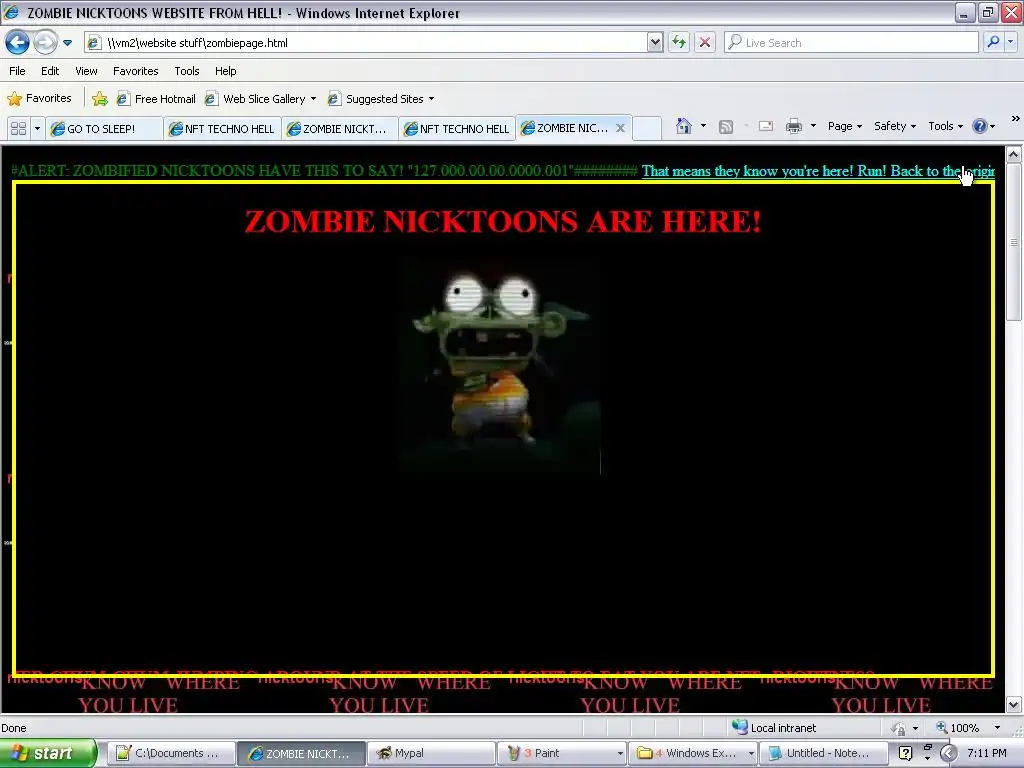Expand the Home button dropdown arrow
This screenshot has width=1024, height=768.
(x=703, y=125)
